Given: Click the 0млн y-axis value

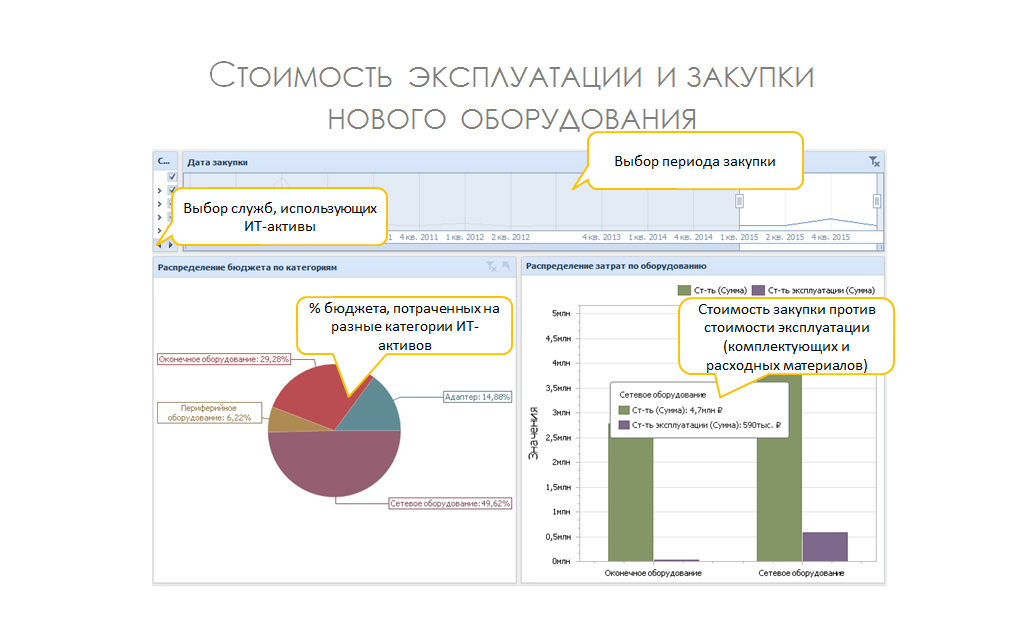Looking at the screenshot, I should coord(561,561).
